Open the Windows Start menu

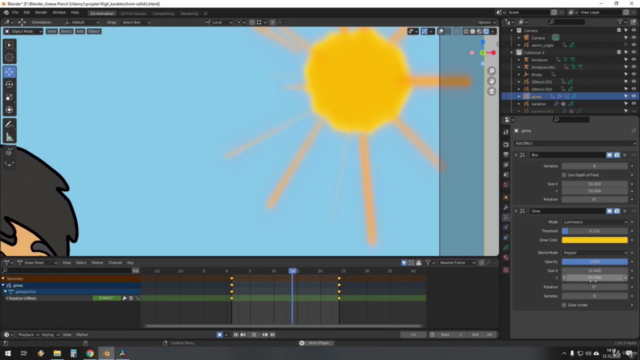pyautogui.click(x=8, y=353)
